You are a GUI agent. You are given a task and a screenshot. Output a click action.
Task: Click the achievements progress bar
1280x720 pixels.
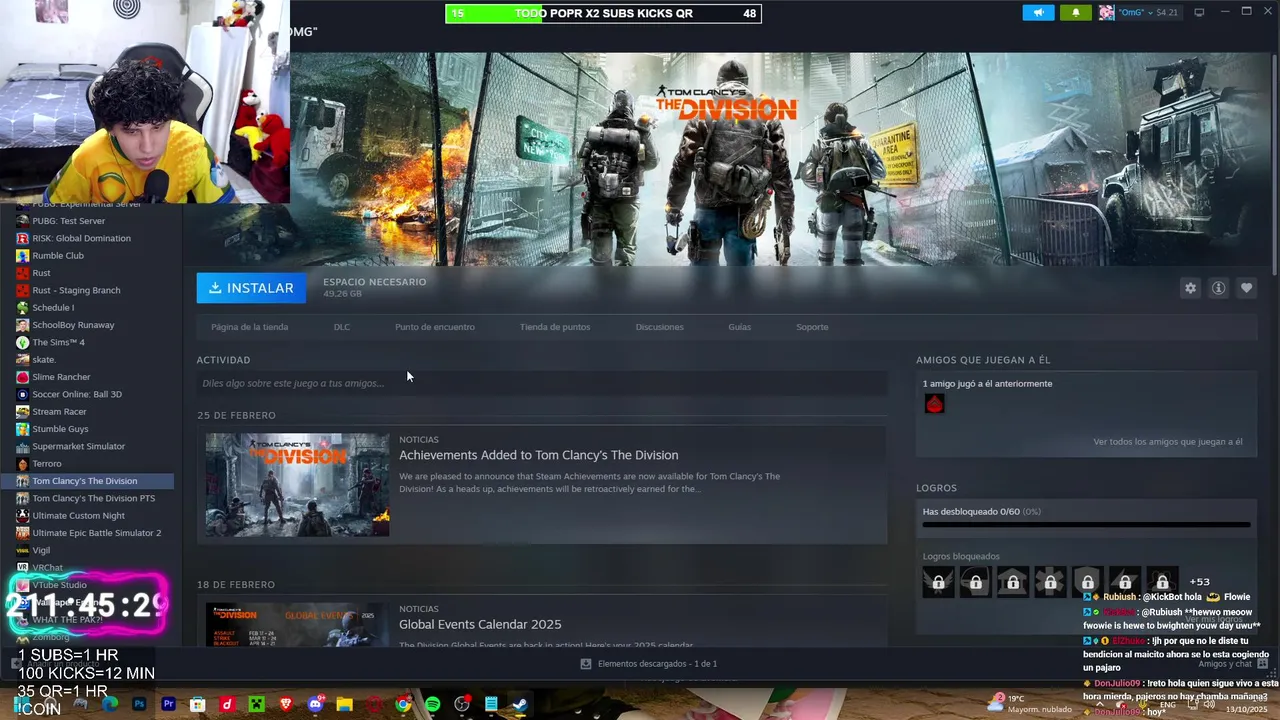point(1086,524)
